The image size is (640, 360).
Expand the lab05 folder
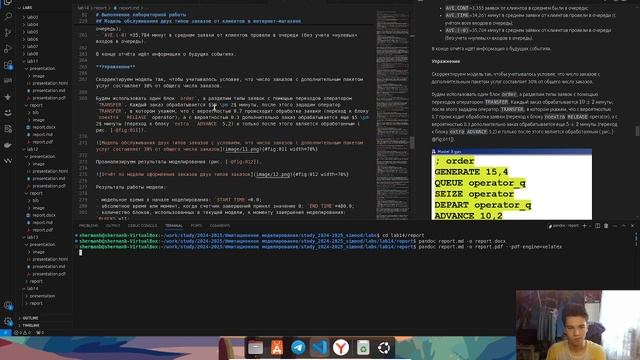pyautogui.click(x=32, y=32)
